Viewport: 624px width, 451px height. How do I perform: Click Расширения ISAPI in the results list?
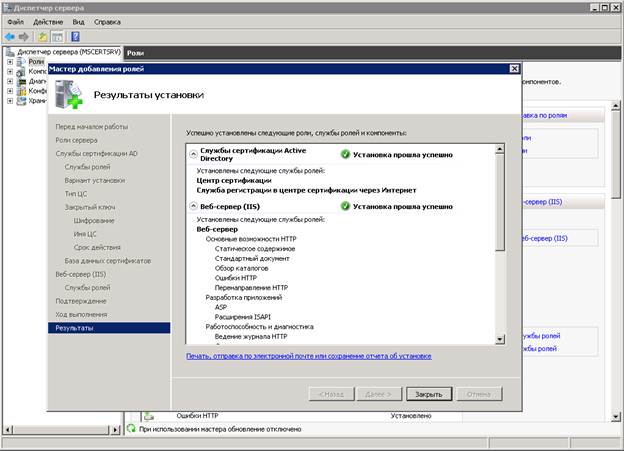pyautogui.click(x=242, y=317)
